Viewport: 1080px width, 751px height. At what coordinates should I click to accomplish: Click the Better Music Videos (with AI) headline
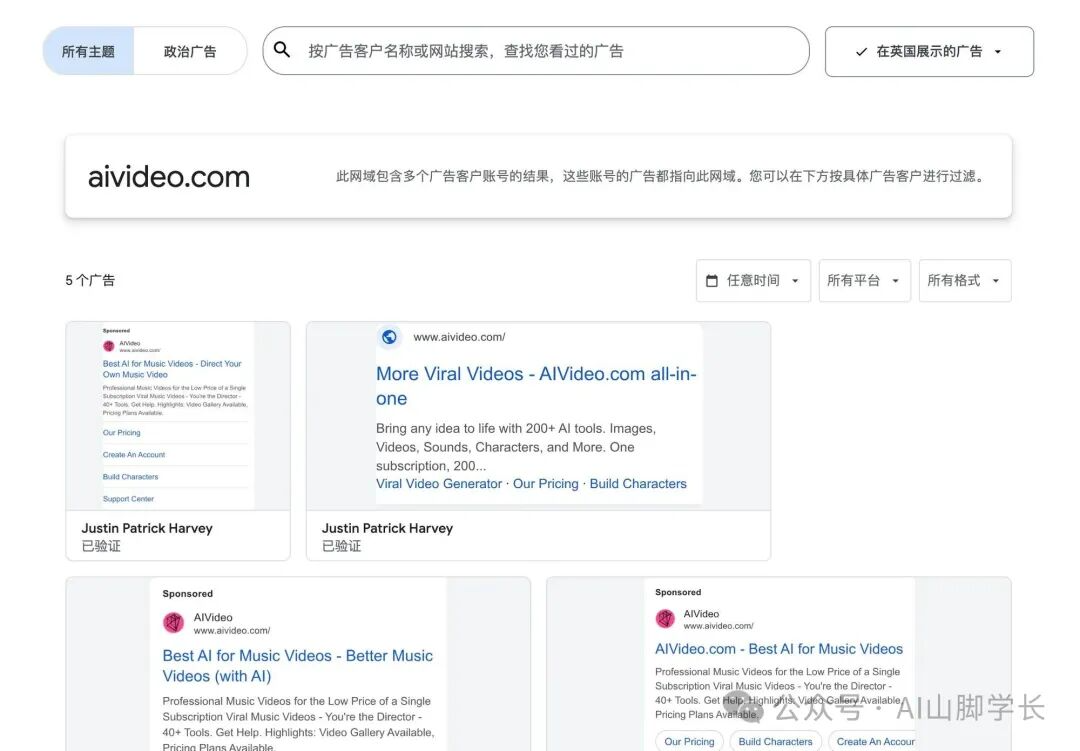coord(298,666)
